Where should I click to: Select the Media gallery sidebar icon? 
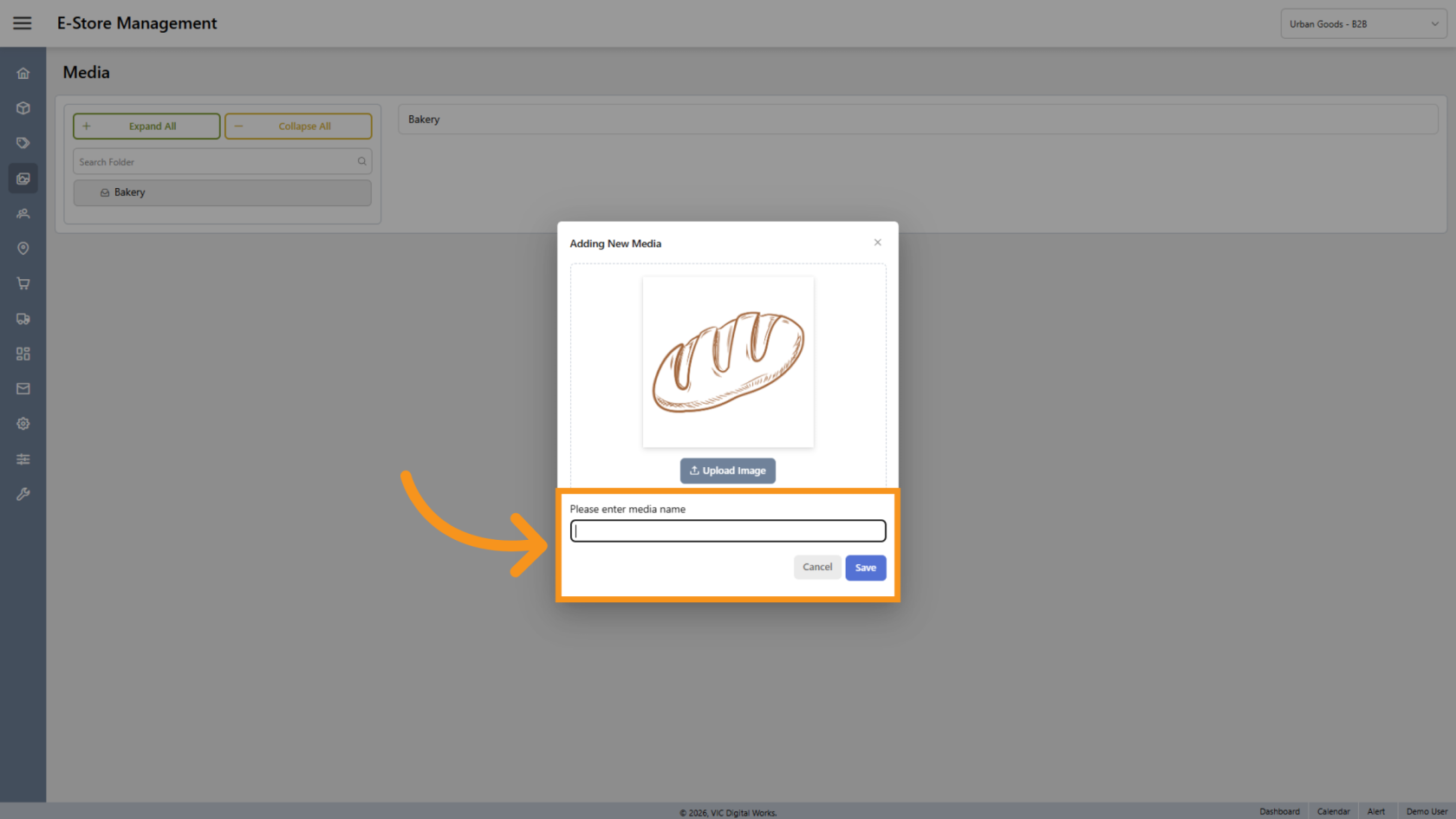[x=23, y=179]
